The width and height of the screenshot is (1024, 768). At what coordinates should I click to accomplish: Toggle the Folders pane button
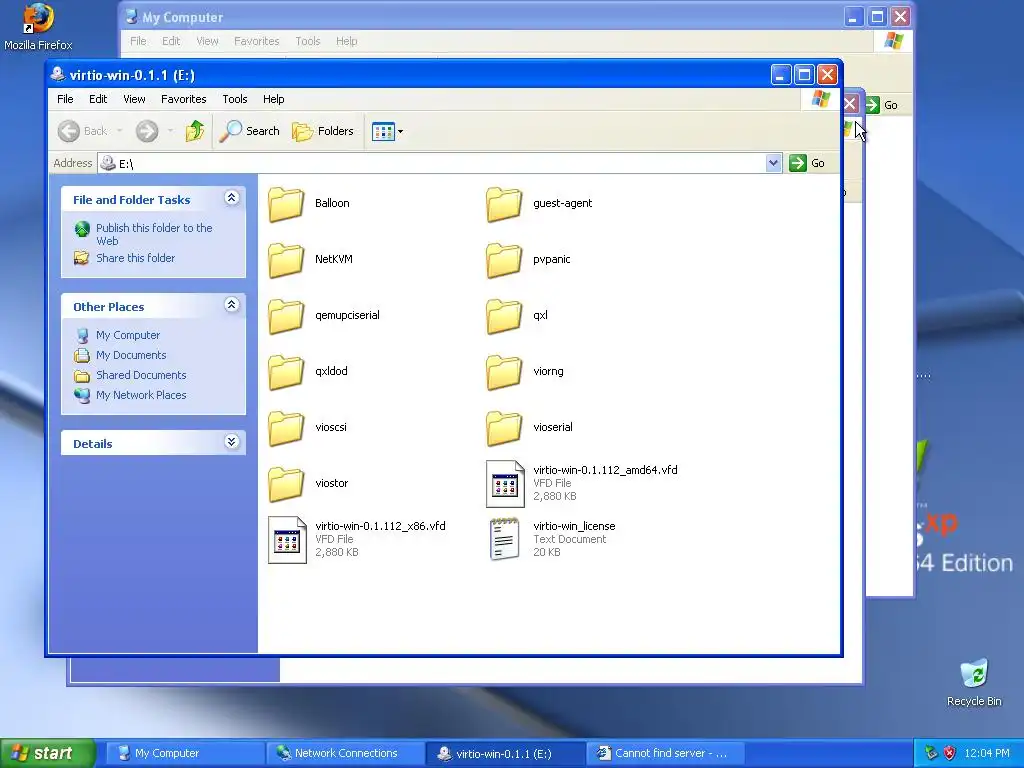pyautogui.click(x=323, y=131)
